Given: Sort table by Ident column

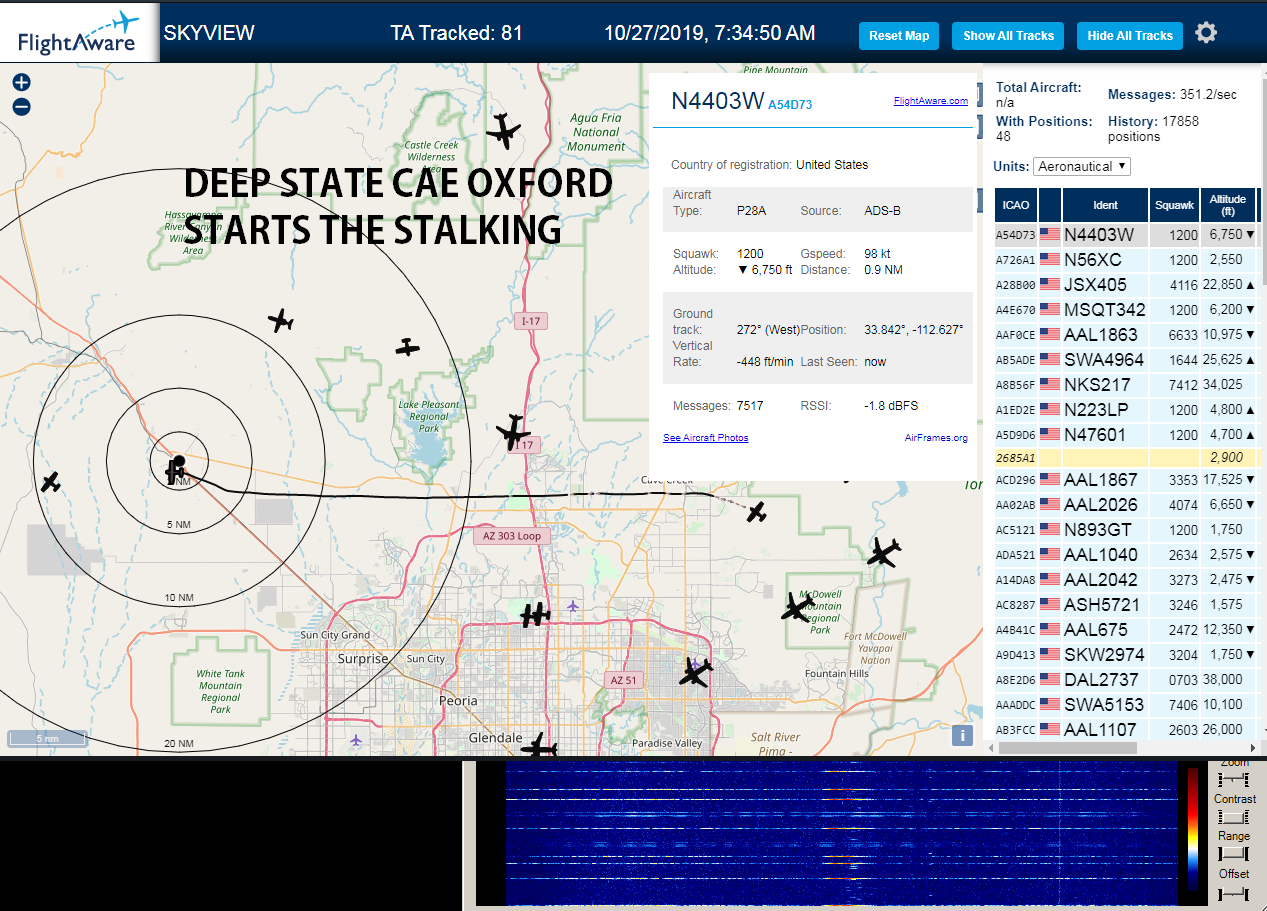Looking at the screenshot, I should (x=1105, y=205).
